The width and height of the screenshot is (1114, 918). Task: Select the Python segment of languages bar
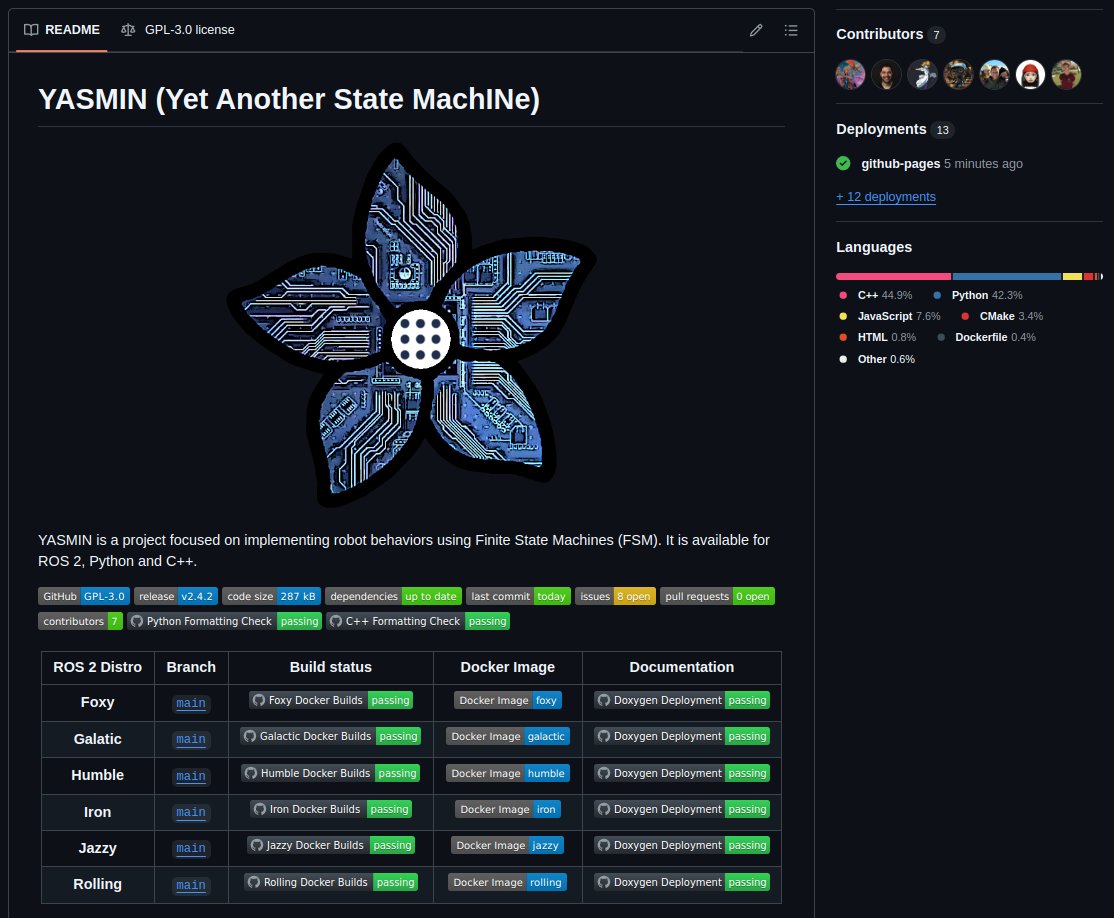1007,276
